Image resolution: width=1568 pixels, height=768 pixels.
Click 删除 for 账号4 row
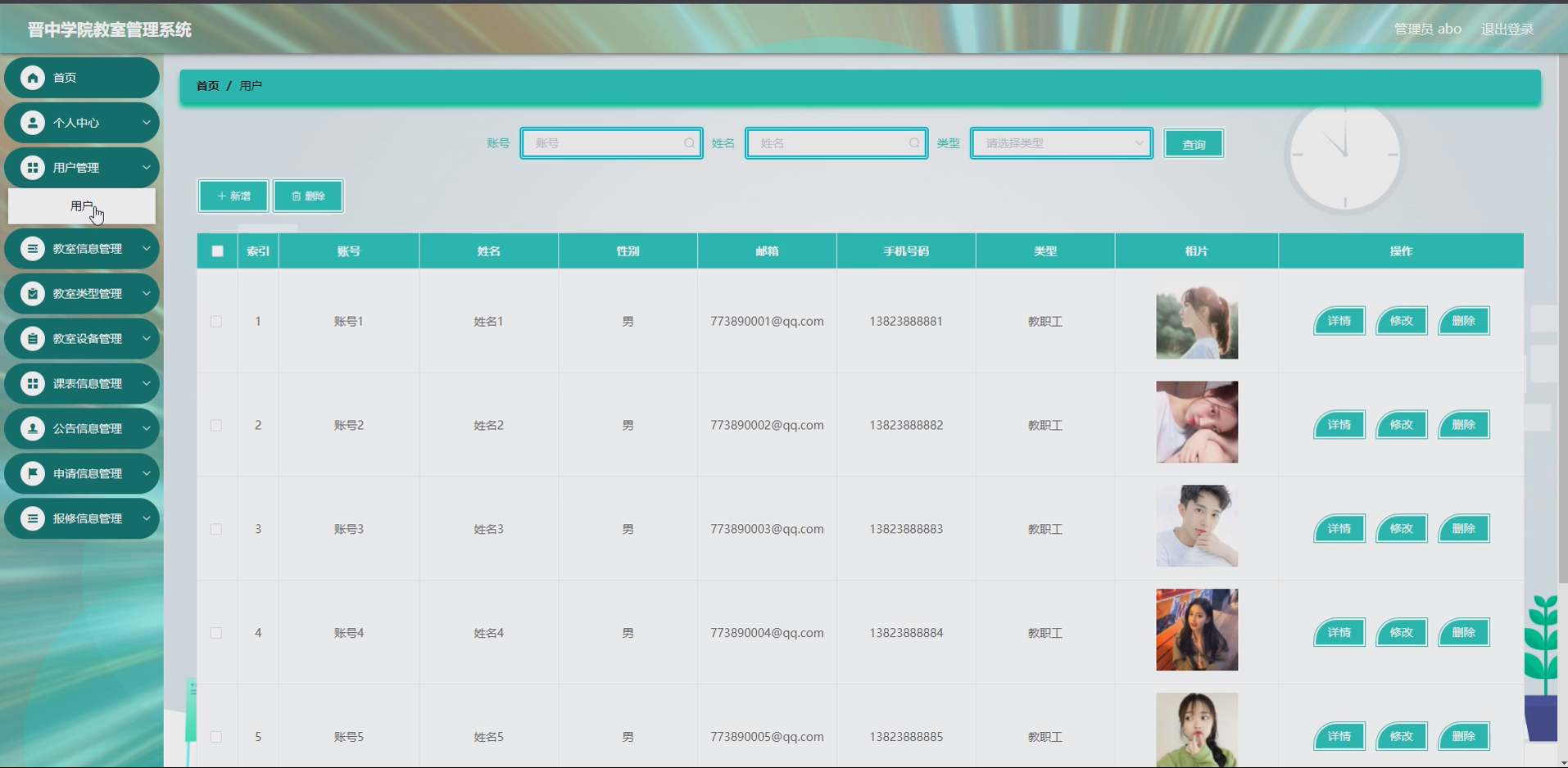coord(1464,633)
